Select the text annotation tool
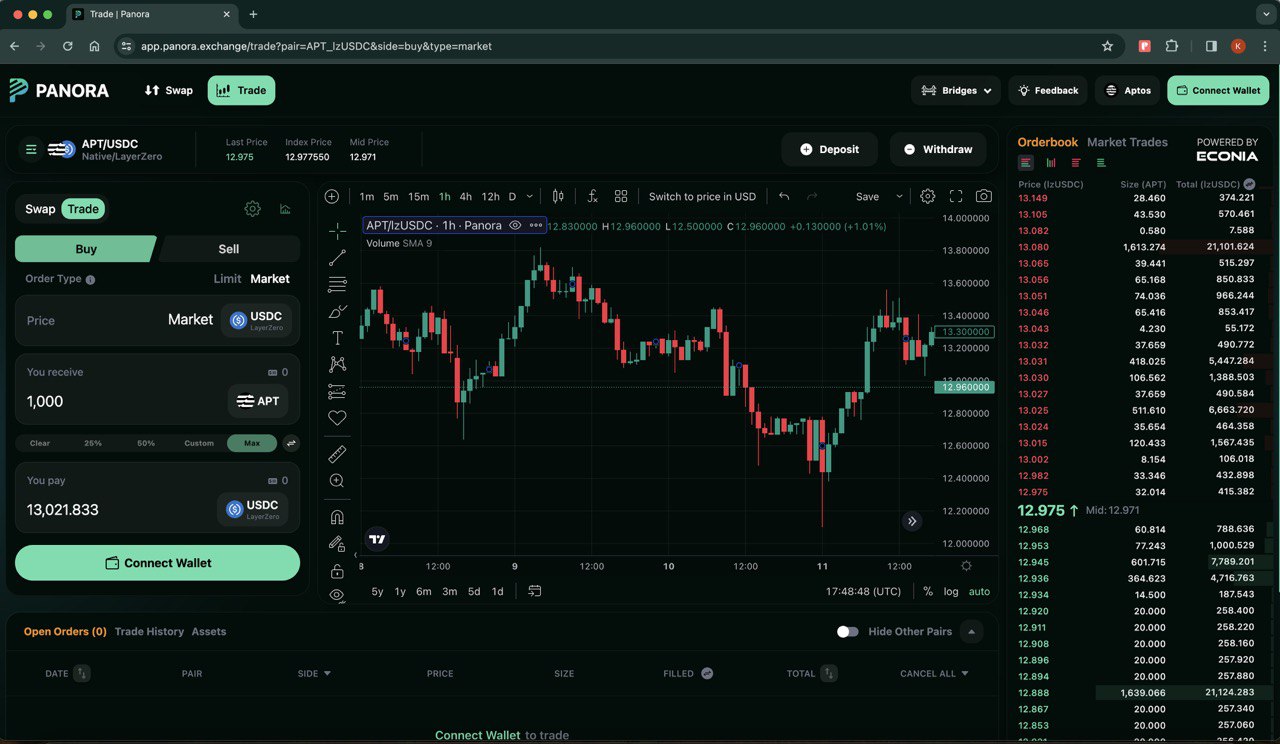The width and height of the screenshot is (1280, 744). (337, 338)
